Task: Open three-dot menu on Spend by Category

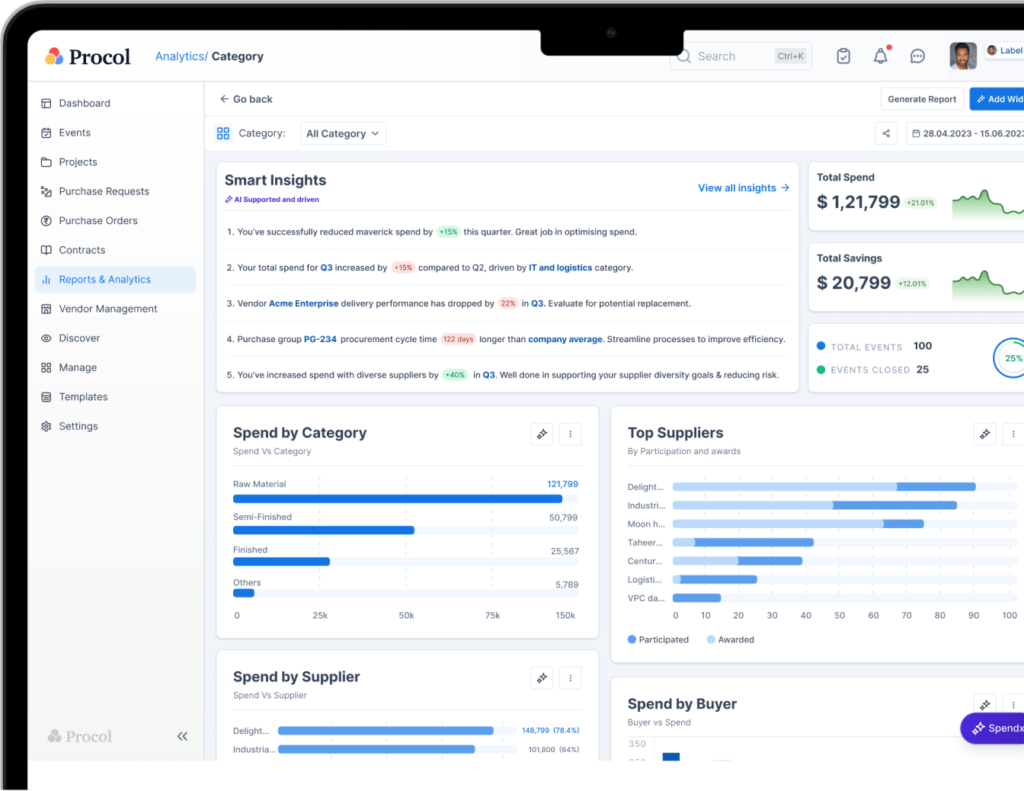Action: 570,433
